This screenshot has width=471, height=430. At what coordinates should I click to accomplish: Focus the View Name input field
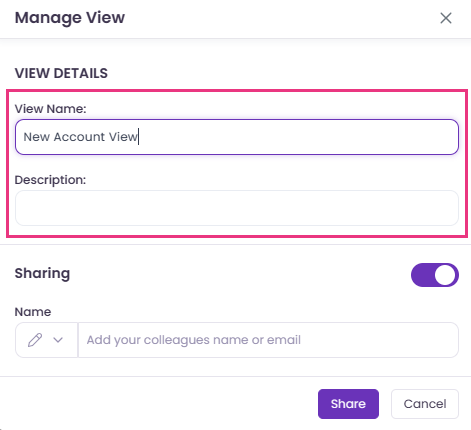237,137
